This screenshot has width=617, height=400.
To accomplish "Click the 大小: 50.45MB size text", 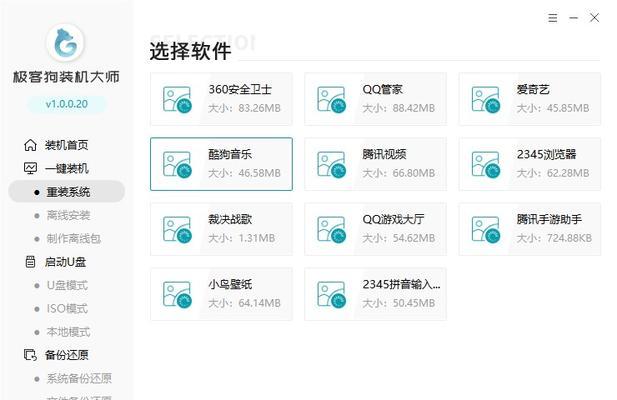I will click(x=399, y=303).
